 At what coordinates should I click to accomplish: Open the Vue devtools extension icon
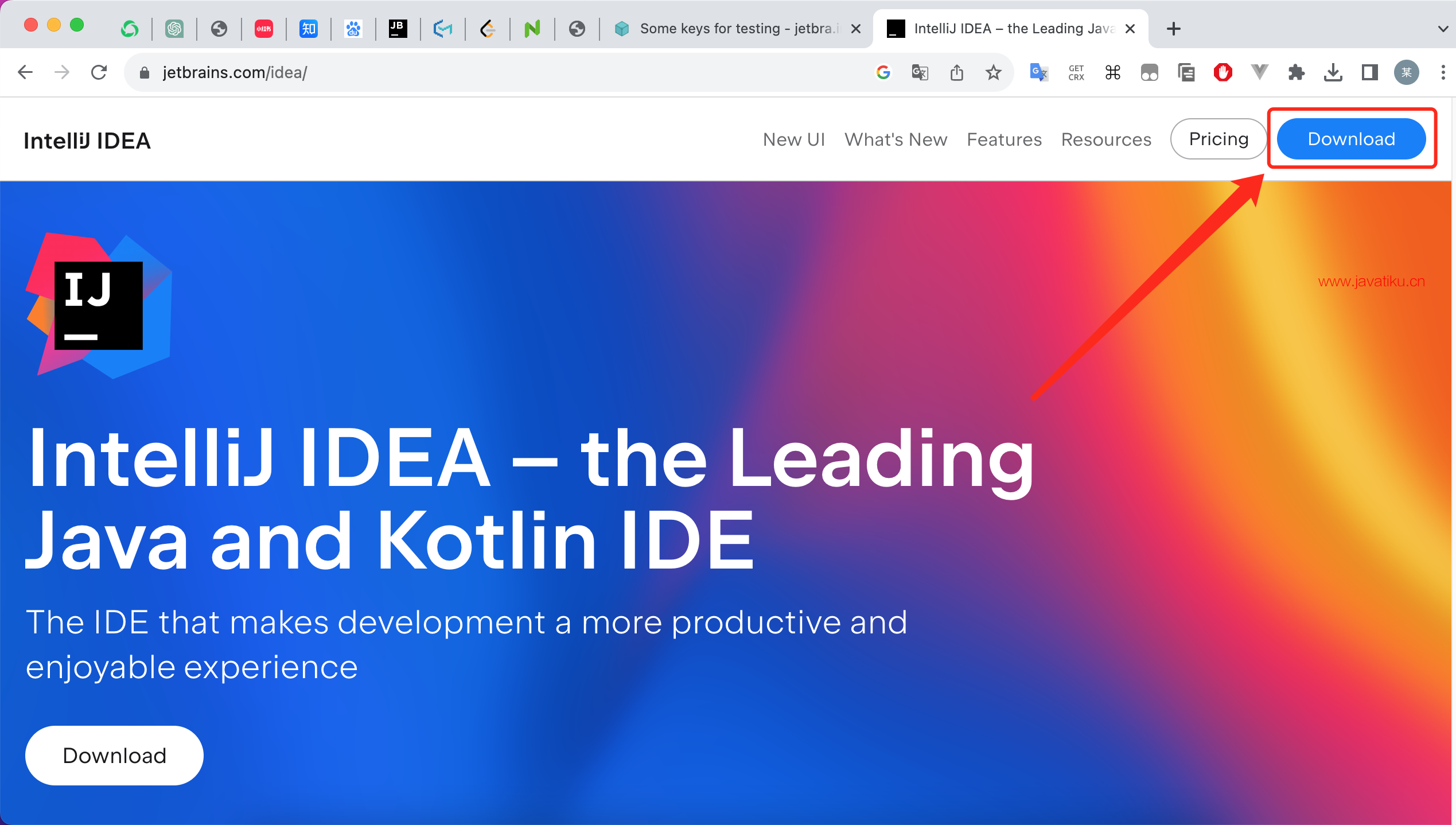coord(1260,72)
